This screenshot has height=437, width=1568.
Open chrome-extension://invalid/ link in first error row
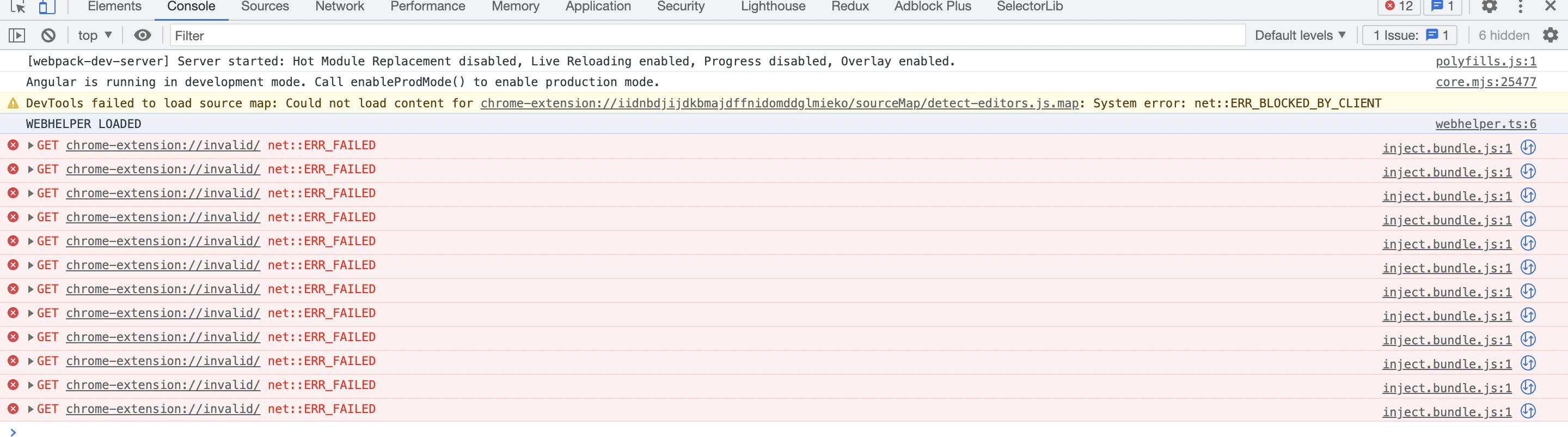click(x=163, y=145)
